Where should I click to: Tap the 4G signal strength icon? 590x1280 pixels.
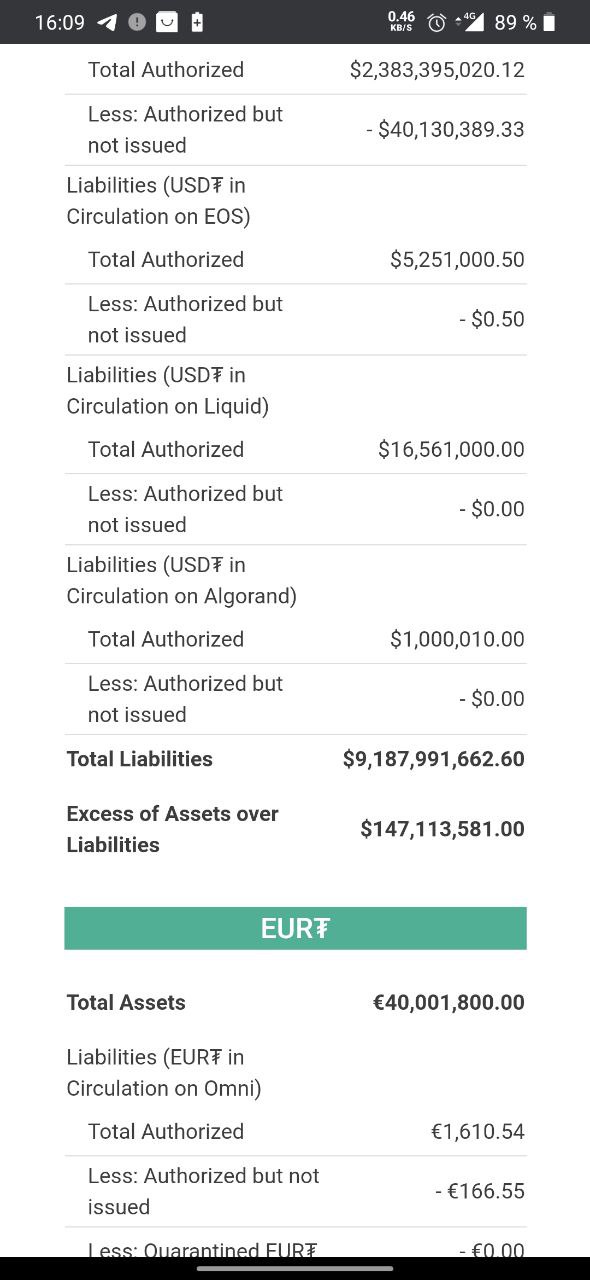[x=469, y=22]
